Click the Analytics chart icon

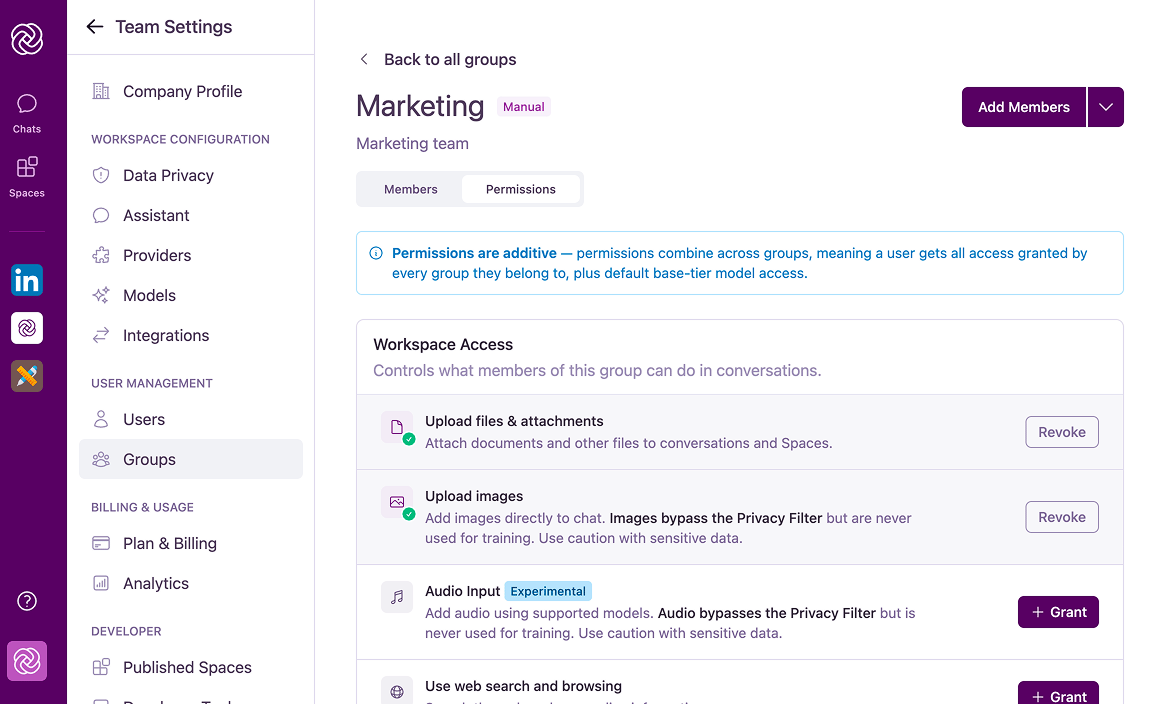[x=101, y=583]
